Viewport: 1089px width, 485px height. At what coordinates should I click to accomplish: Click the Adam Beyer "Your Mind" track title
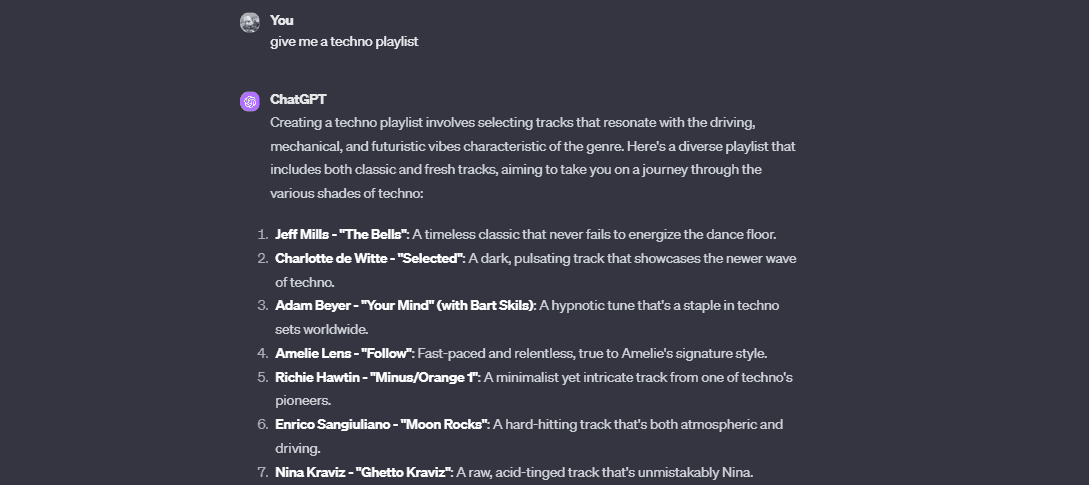(x=405, y=305)
